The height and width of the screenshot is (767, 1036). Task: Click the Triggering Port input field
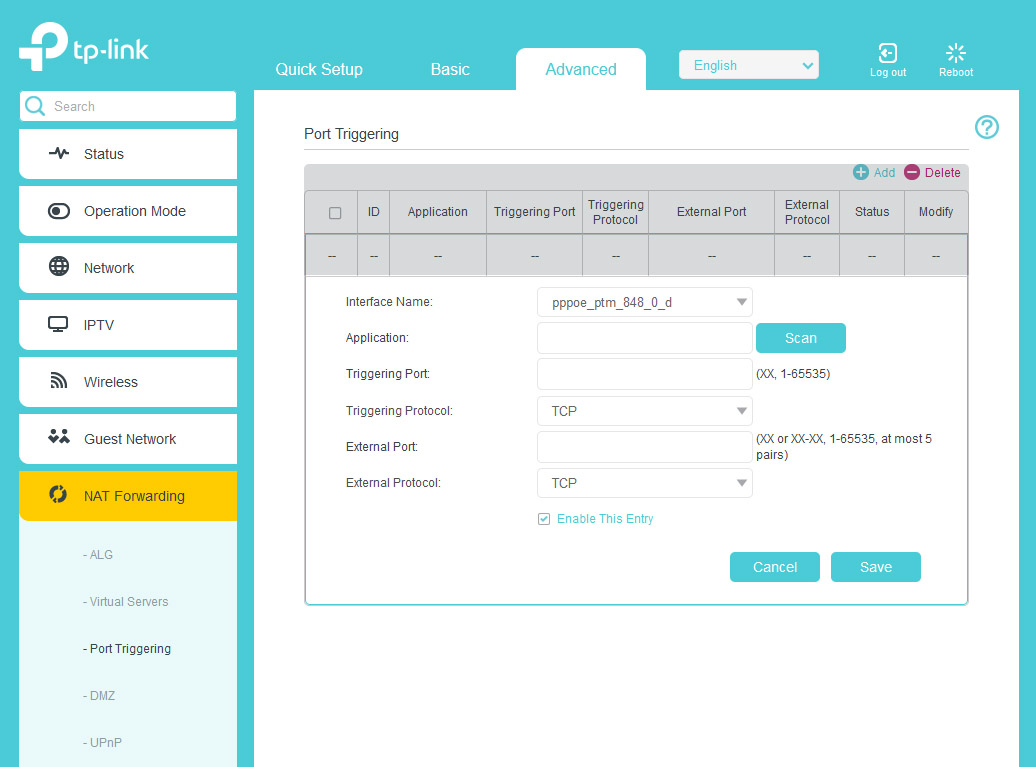point(644,374)
